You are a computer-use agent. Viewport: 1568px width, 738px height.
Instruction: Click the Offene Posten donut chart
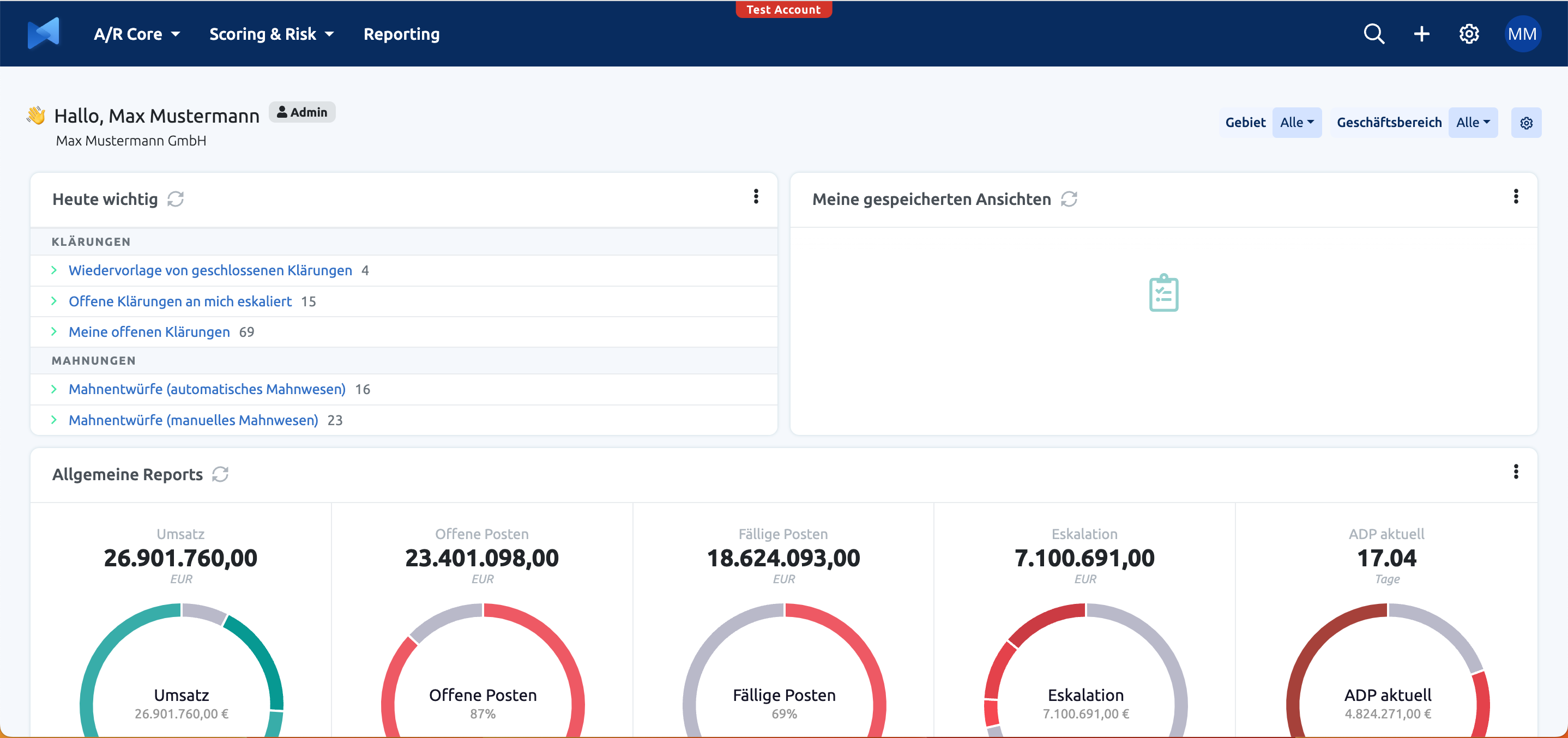click(x=483, y=670)
